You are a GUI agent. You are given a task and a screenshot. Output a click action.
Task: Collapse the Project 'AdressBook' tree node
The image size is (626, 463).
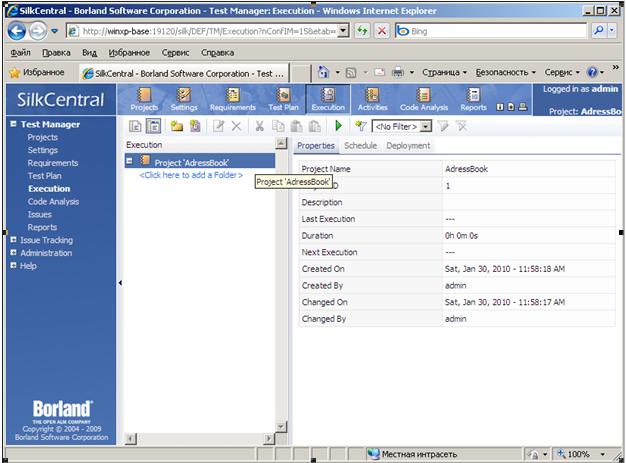[x=129, y=161]
